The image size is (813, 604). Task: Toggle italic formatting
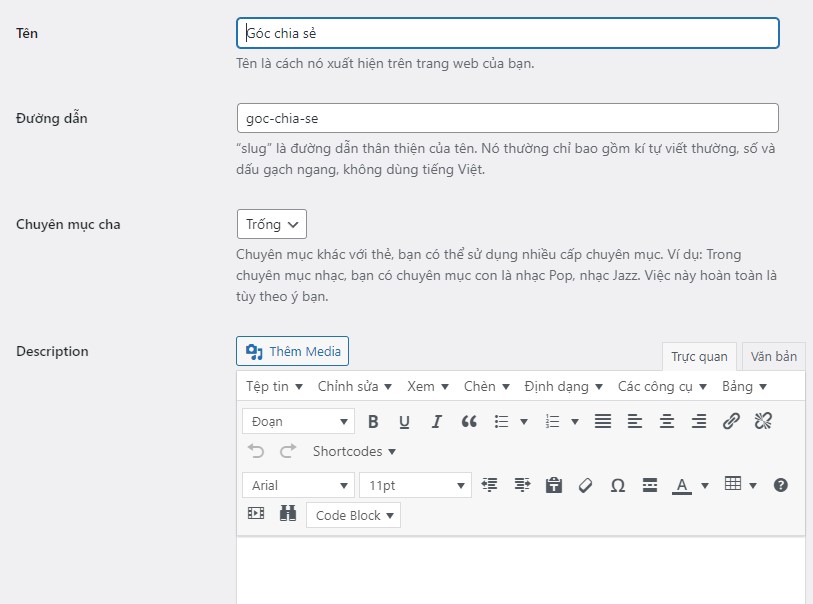[x=437, y=422]
